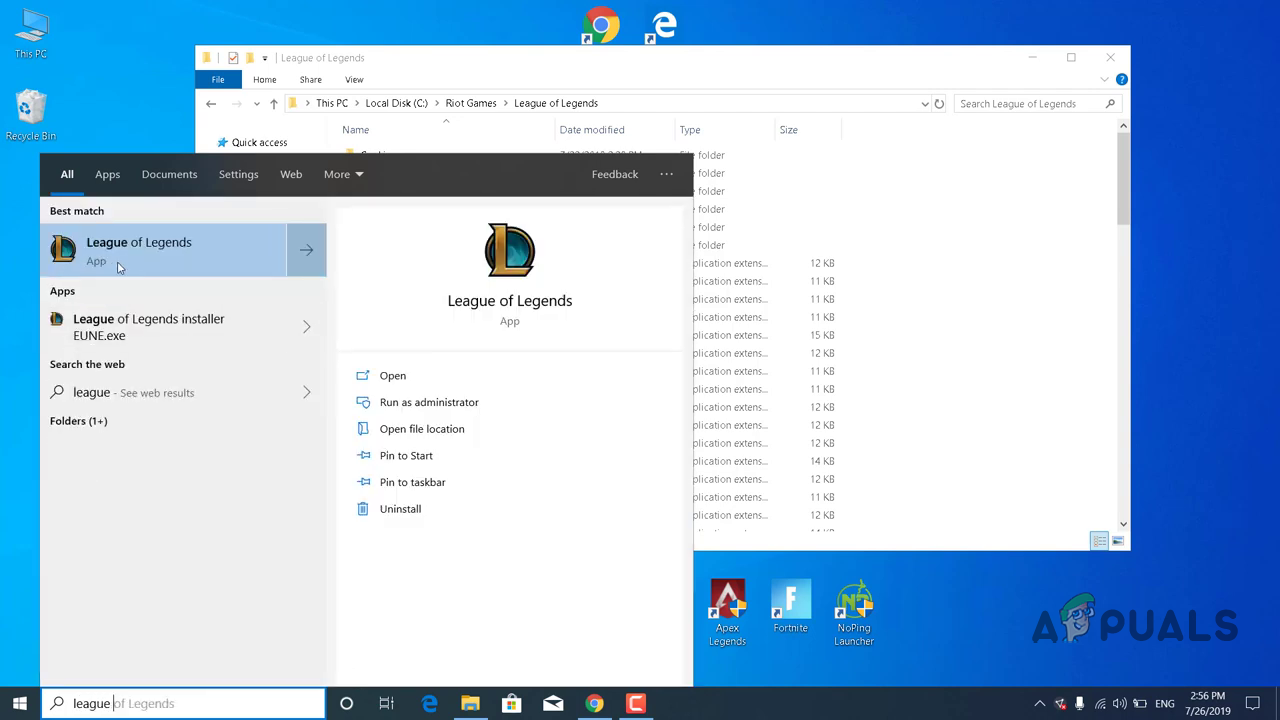Click Open file location
The height and width of the screenshot is (720, 1280).
coord(421,429)
